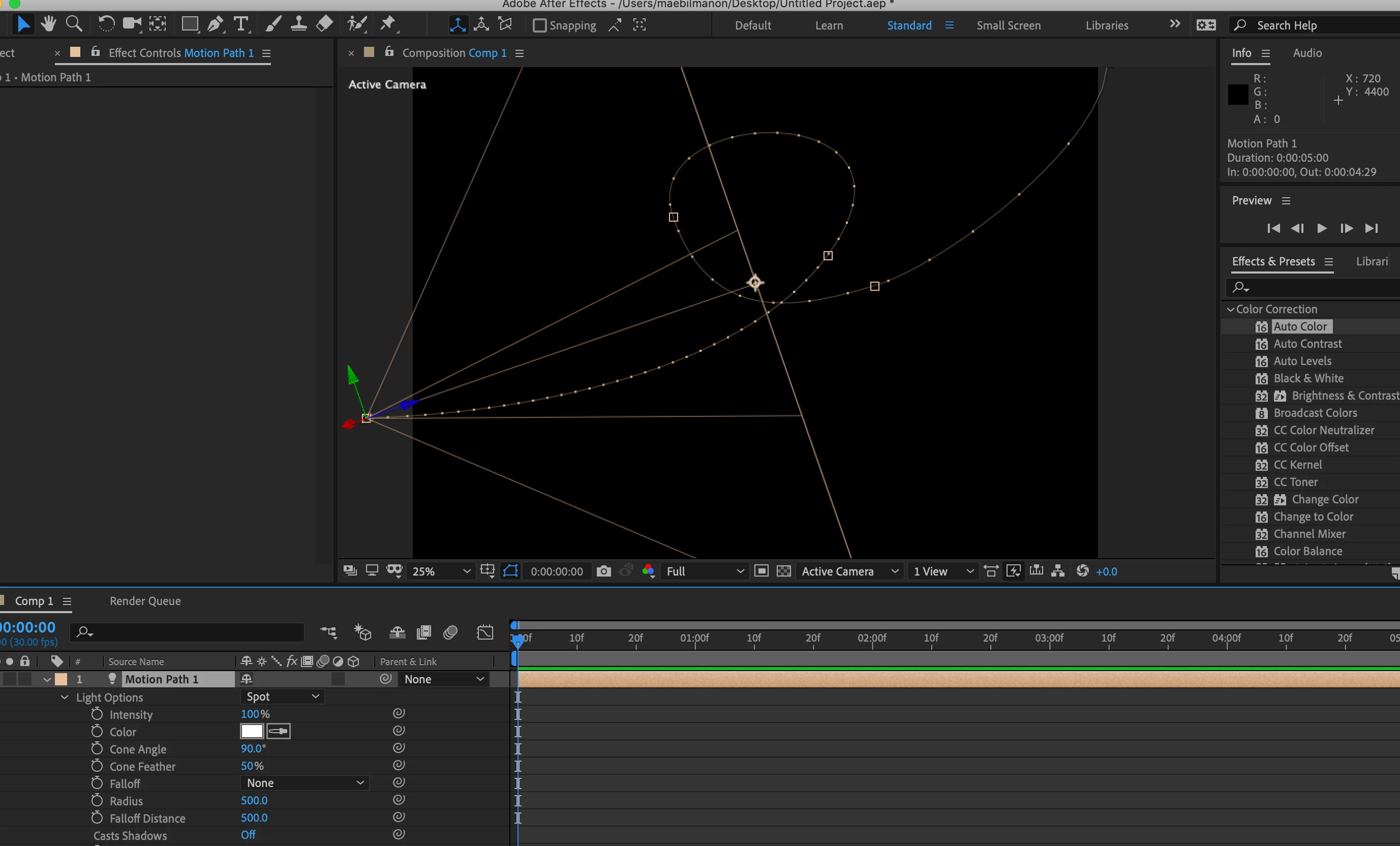Screen dimensions: 1400x846
Task: Open the Falloff None dropdown
Action: [x=305, y=783]
